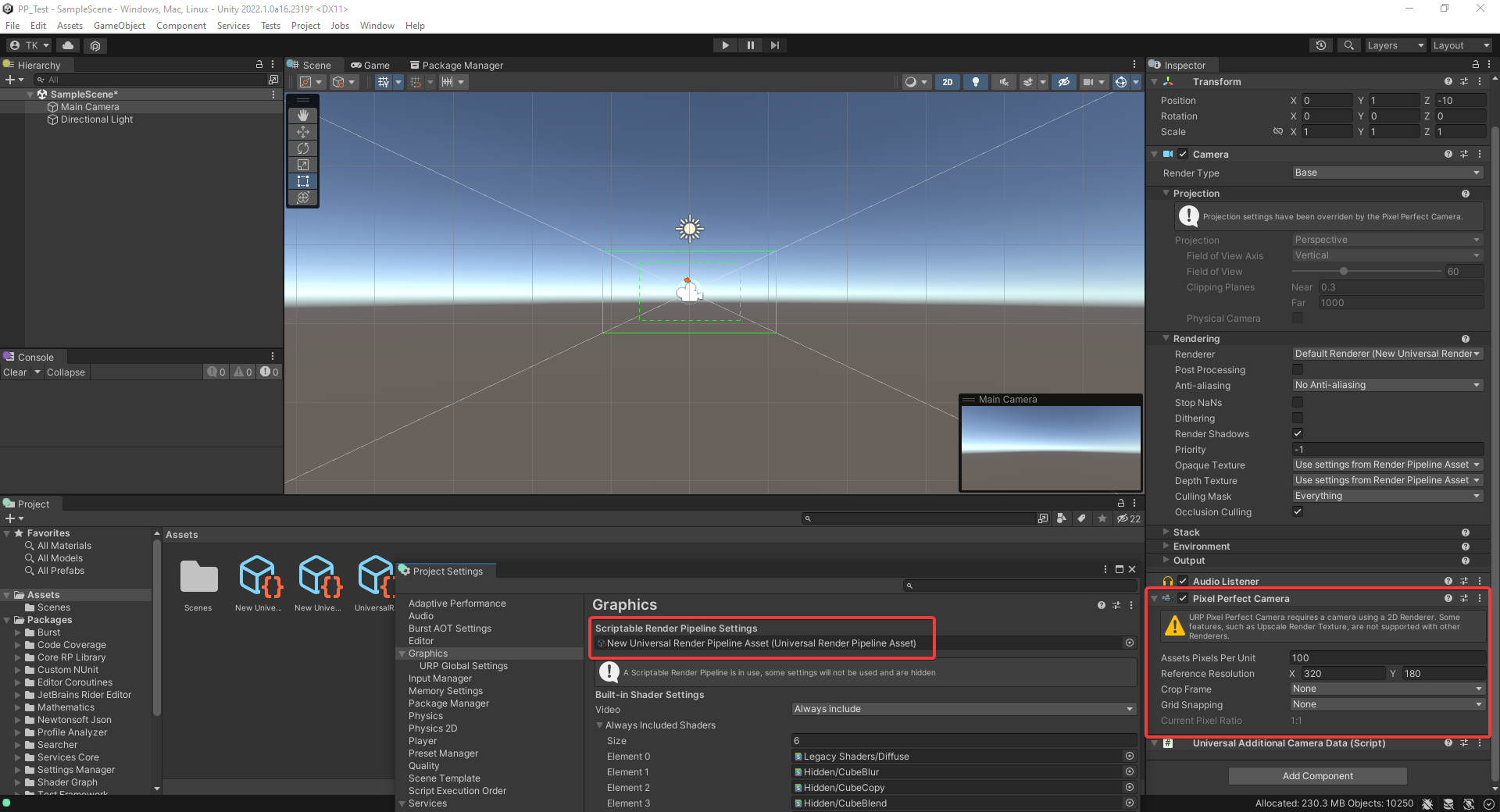Pick object for Scriptable Render Pipeline asset

(x=1129, y=643)
